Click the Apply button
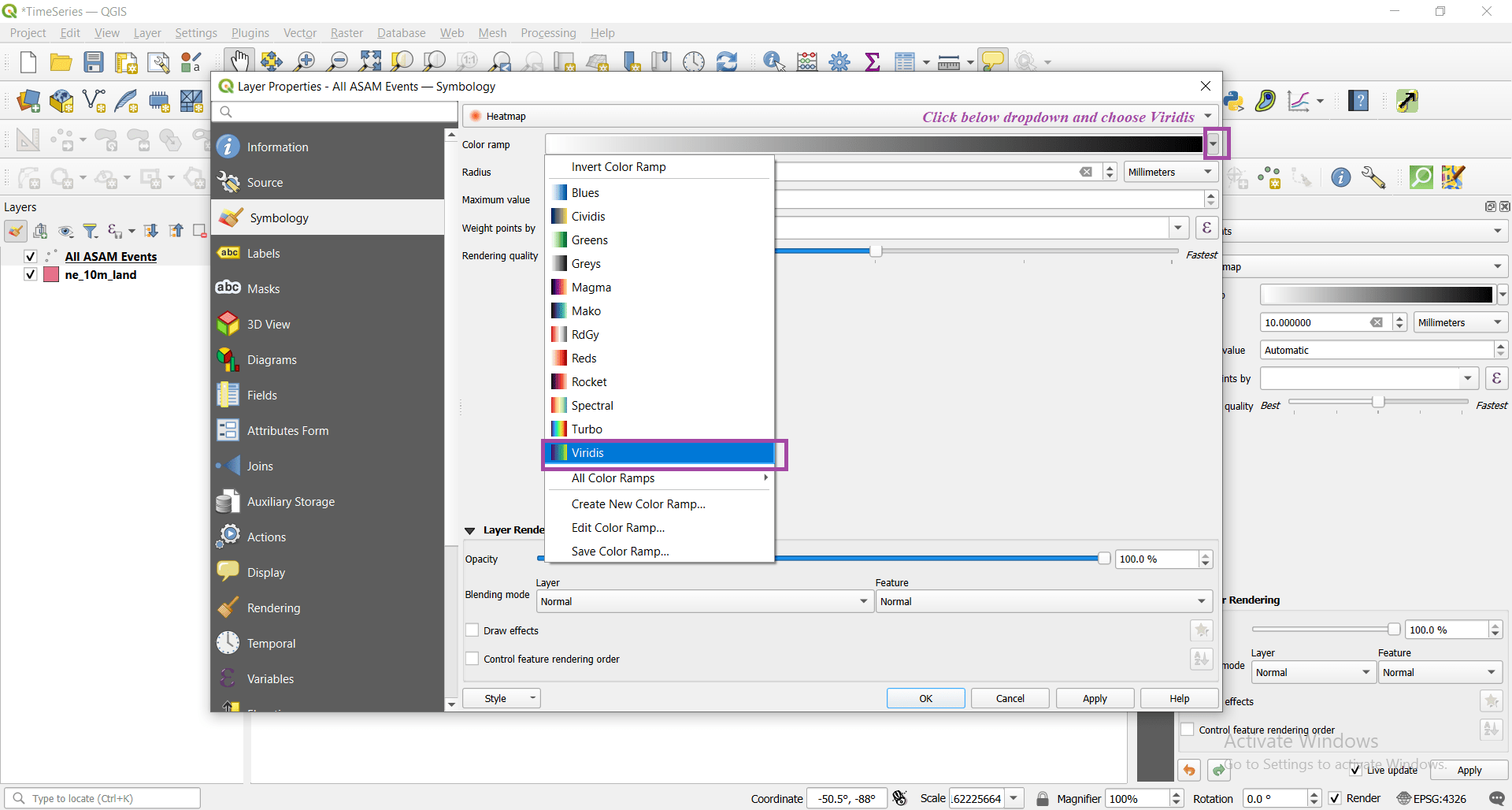 click(x=1095, y=698)
